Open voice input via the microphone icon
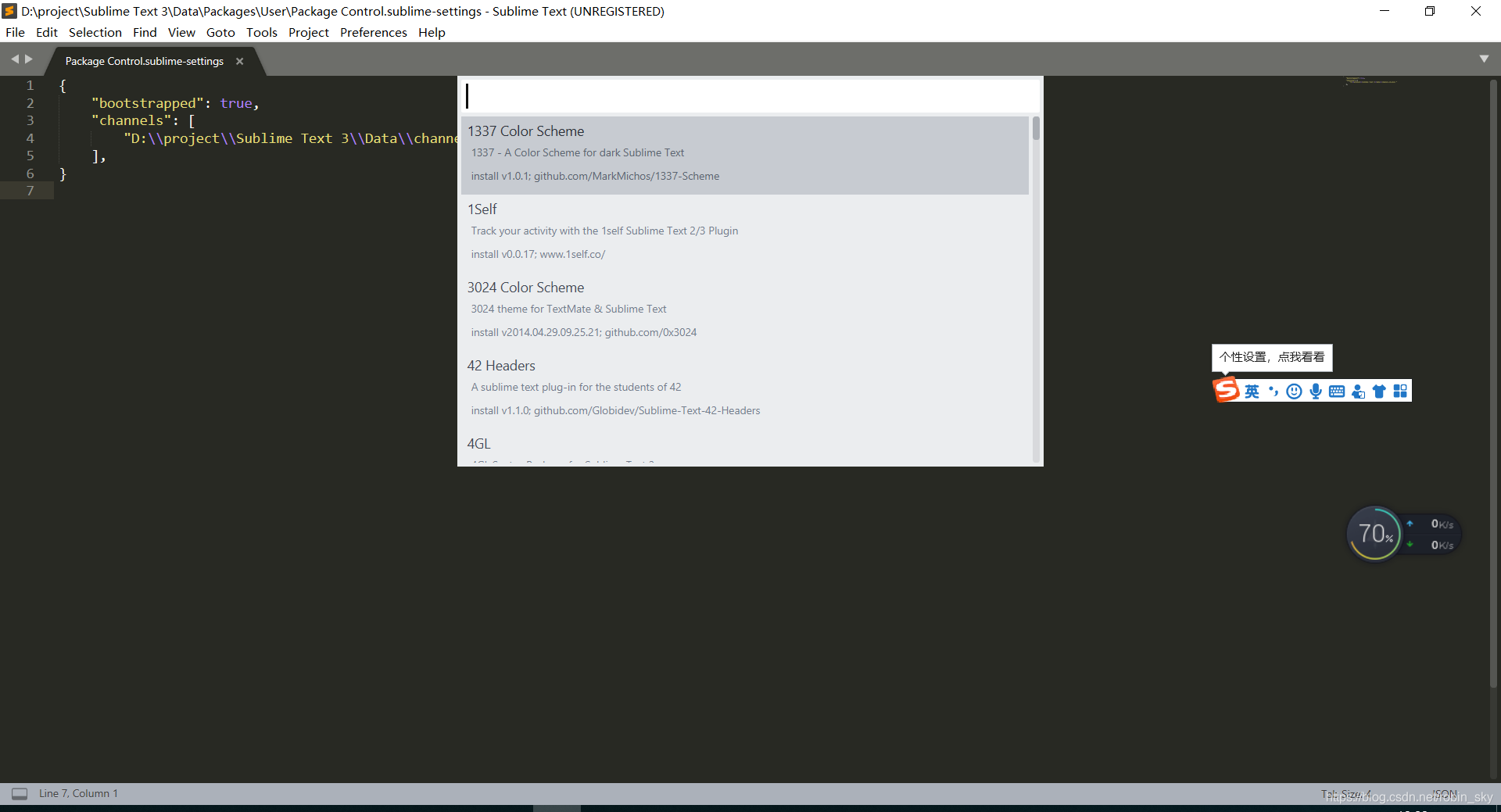 click(x=1316, y=391)
